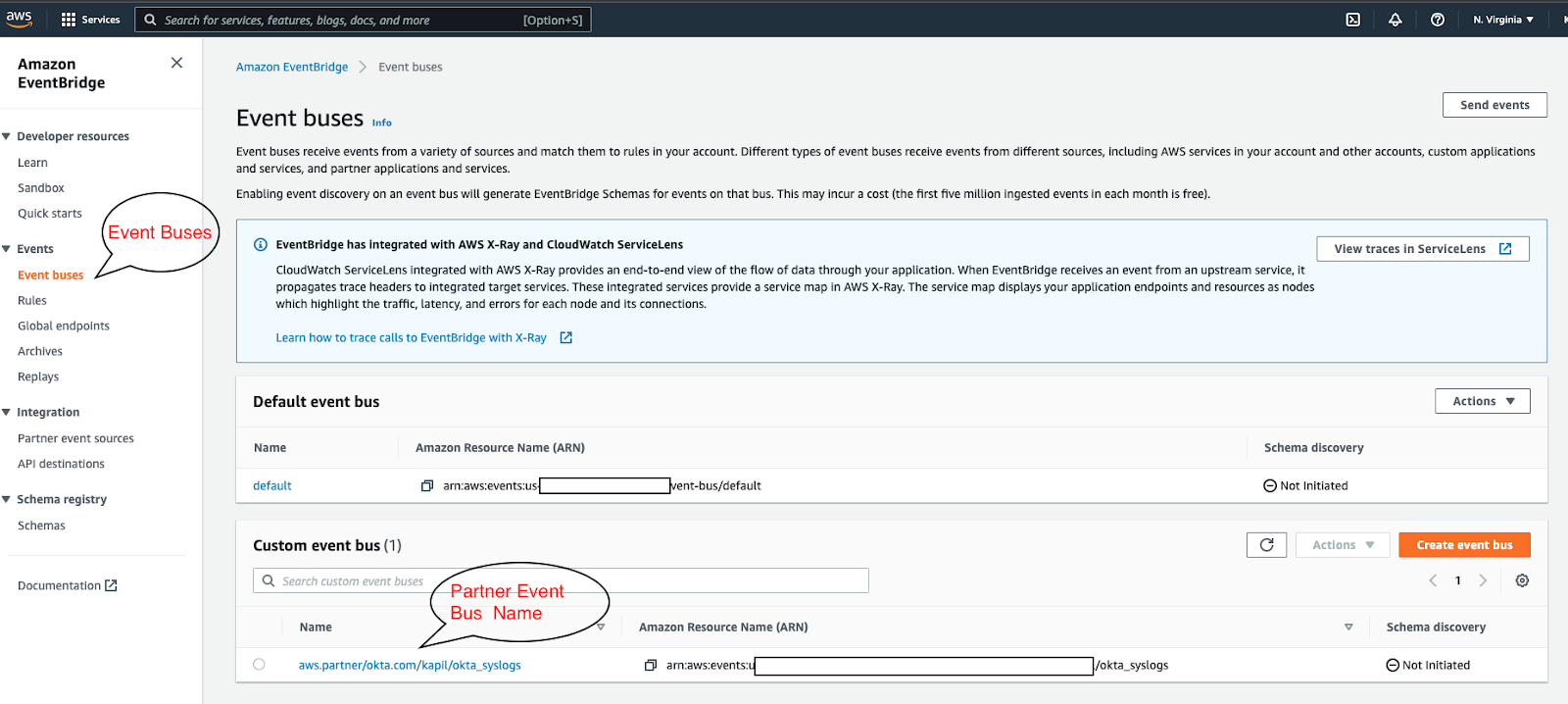Click the info circle icon in X-Ray banner
The width and height of the screenshot is (1568, 704).
[261, 244]
